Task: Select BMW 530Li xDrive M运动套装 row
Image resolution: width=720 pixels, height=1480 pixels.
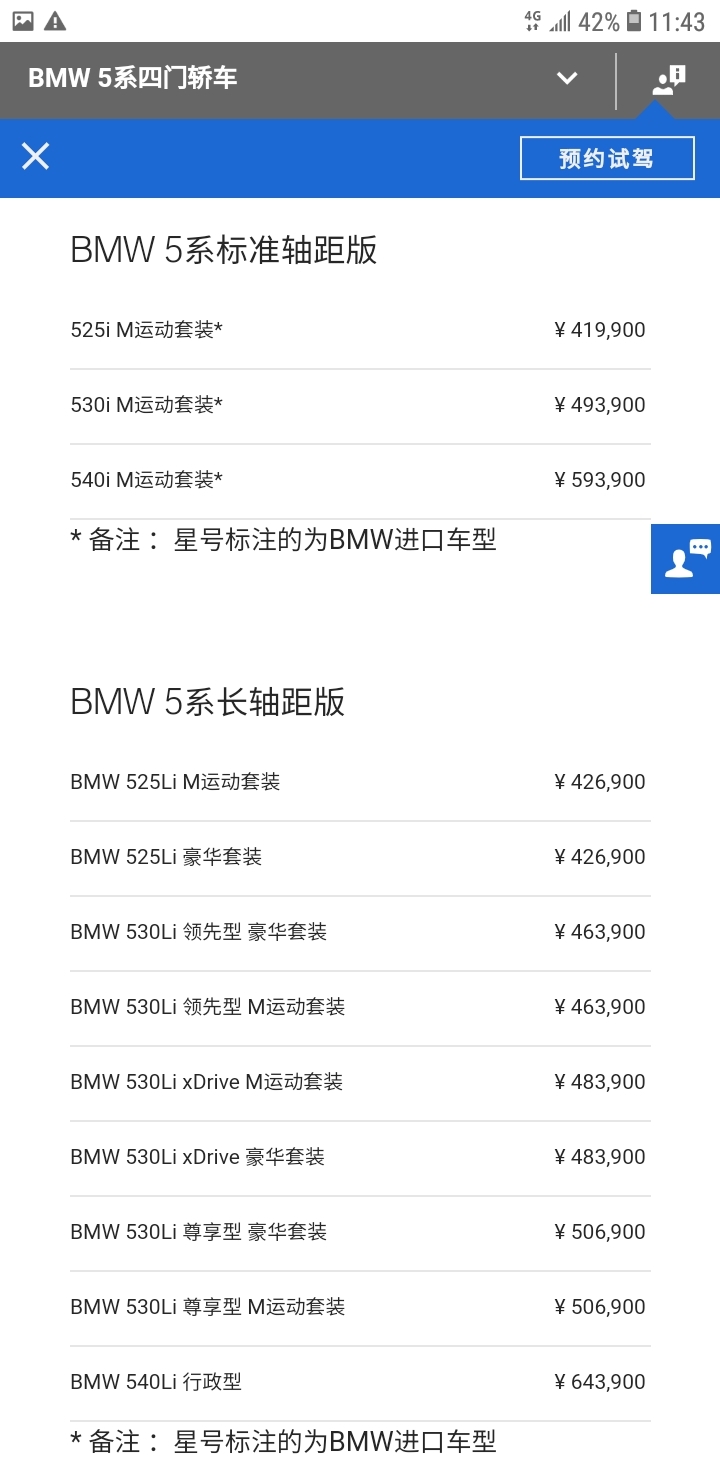Action: pos(360,1083)
